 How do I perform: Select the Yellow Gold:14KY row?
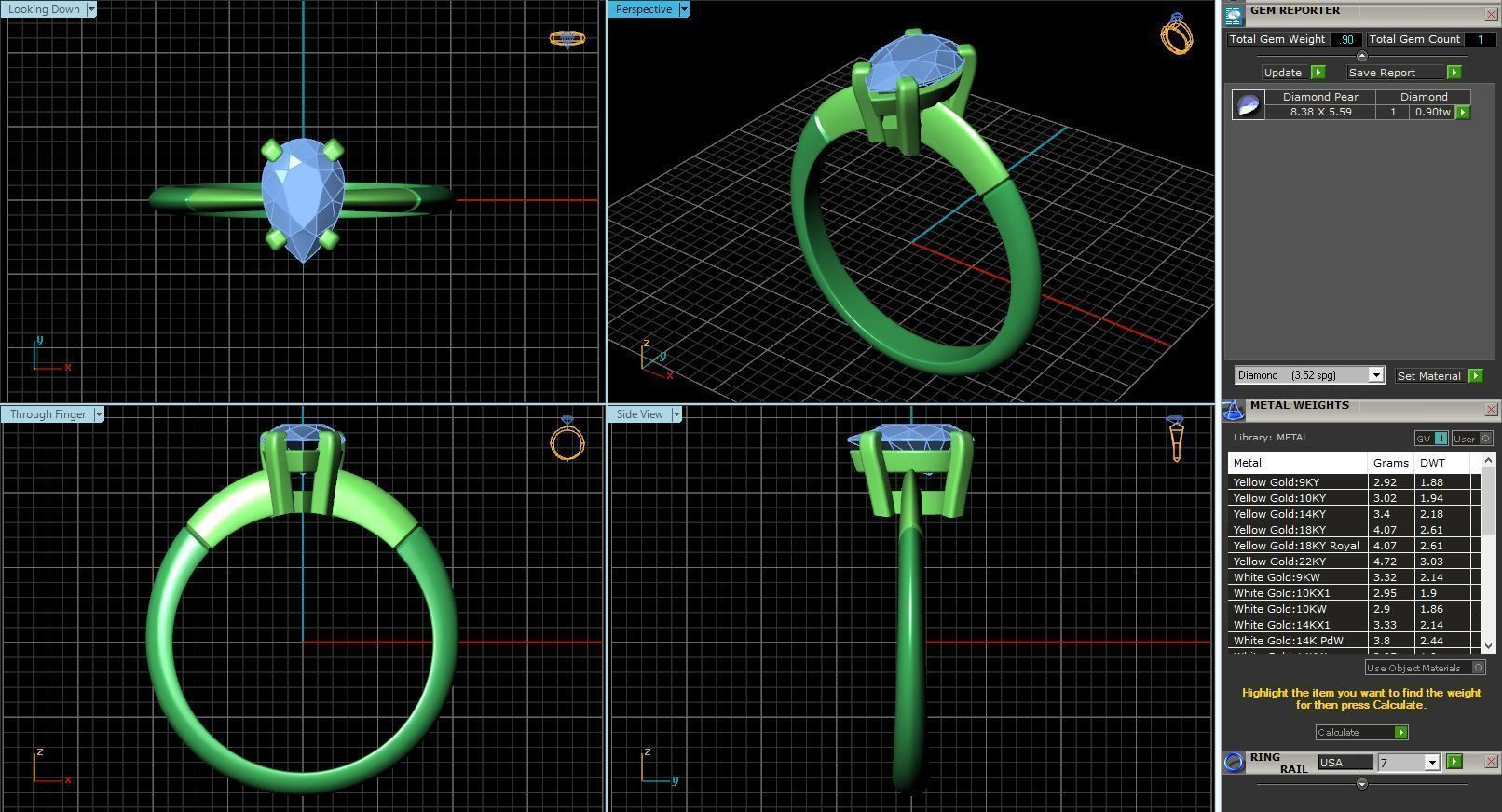pyautogui.click(x=1354, y=514)
